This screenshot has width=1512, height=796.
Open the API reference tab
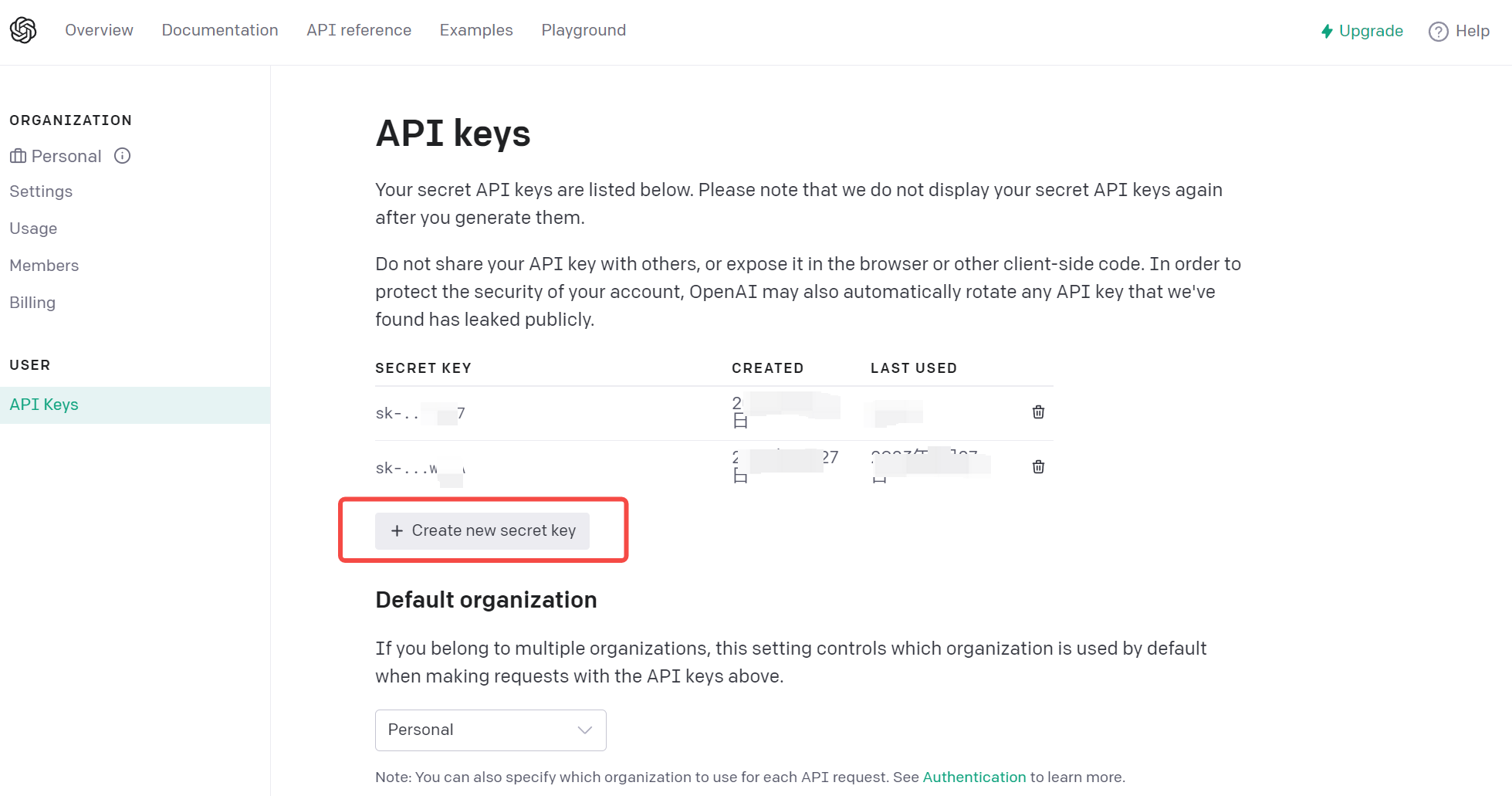tap(359, 30)
